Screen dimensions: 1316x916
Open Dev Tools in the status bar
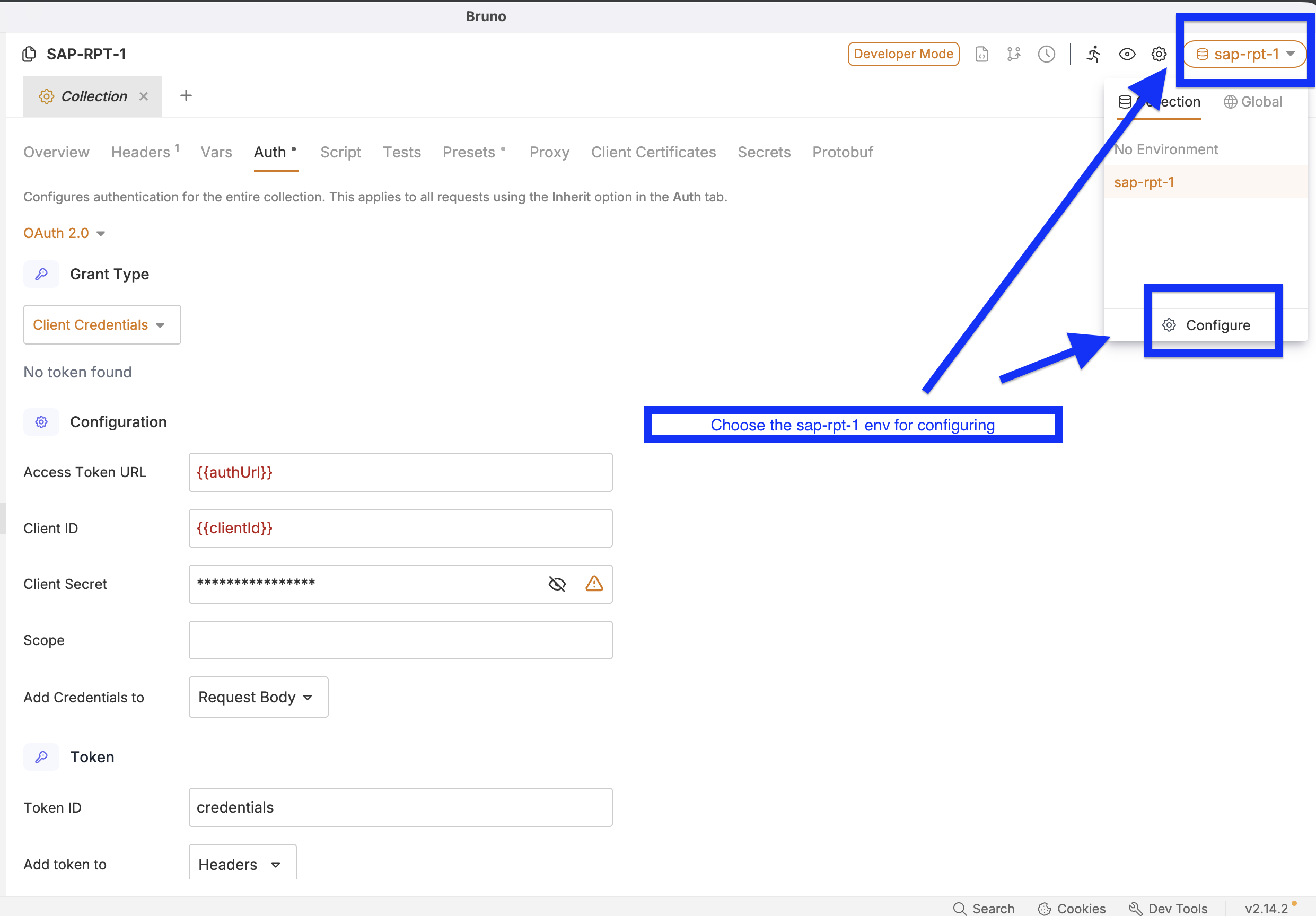click(x=1168, y=908)
